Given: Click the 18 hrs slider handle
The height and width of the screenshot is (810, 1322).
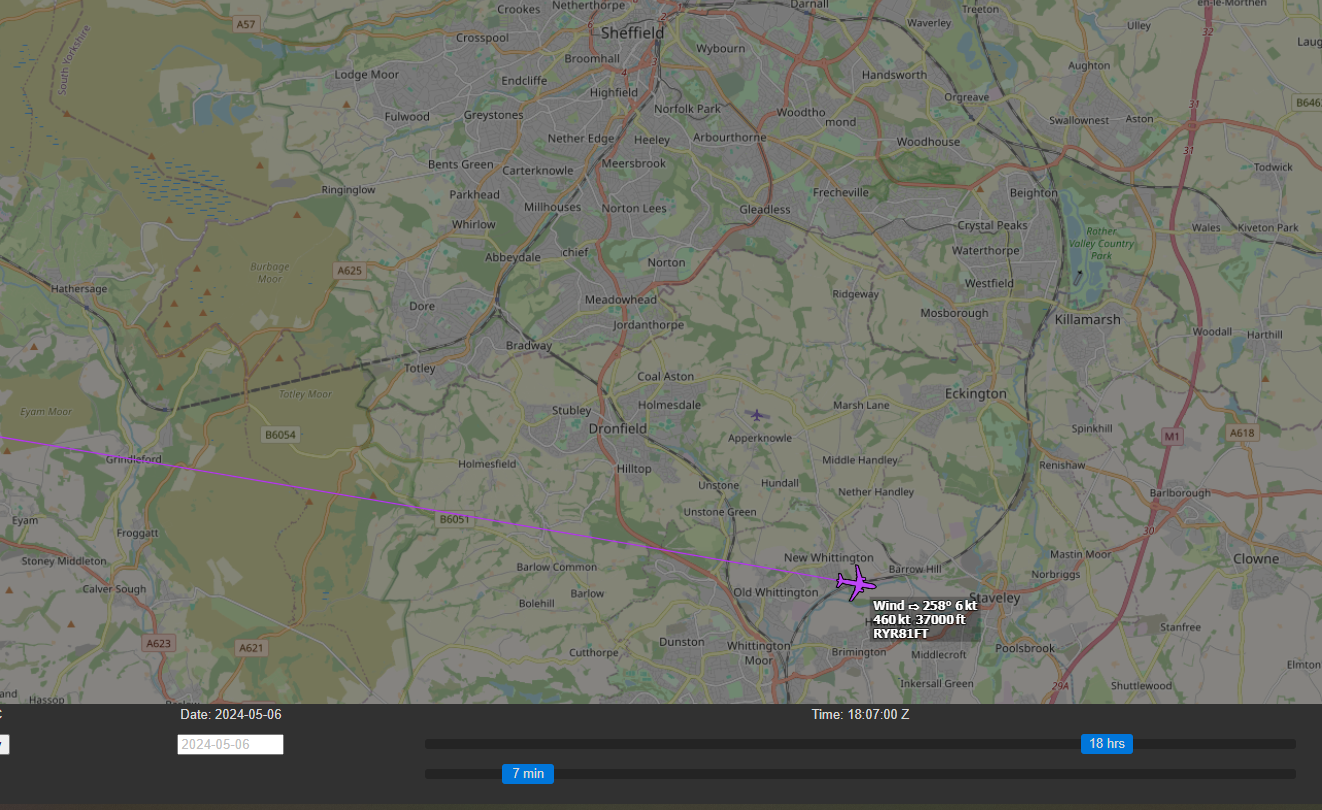Looking at the screenshot, I should point(1106,743).
